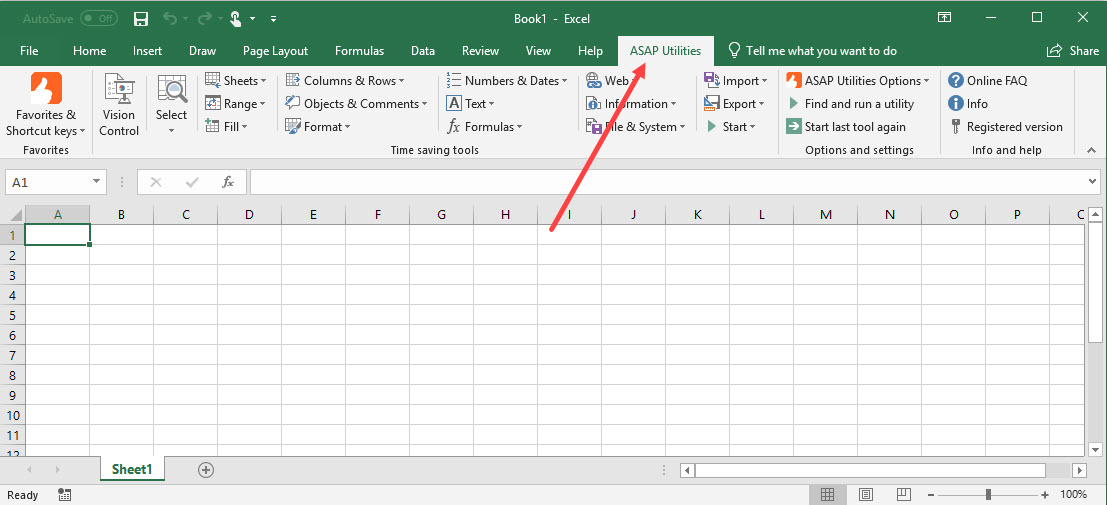Viewport: 1107px width, 505px height.
Task: Click Registered version
Action: [x=1005, y=126]
